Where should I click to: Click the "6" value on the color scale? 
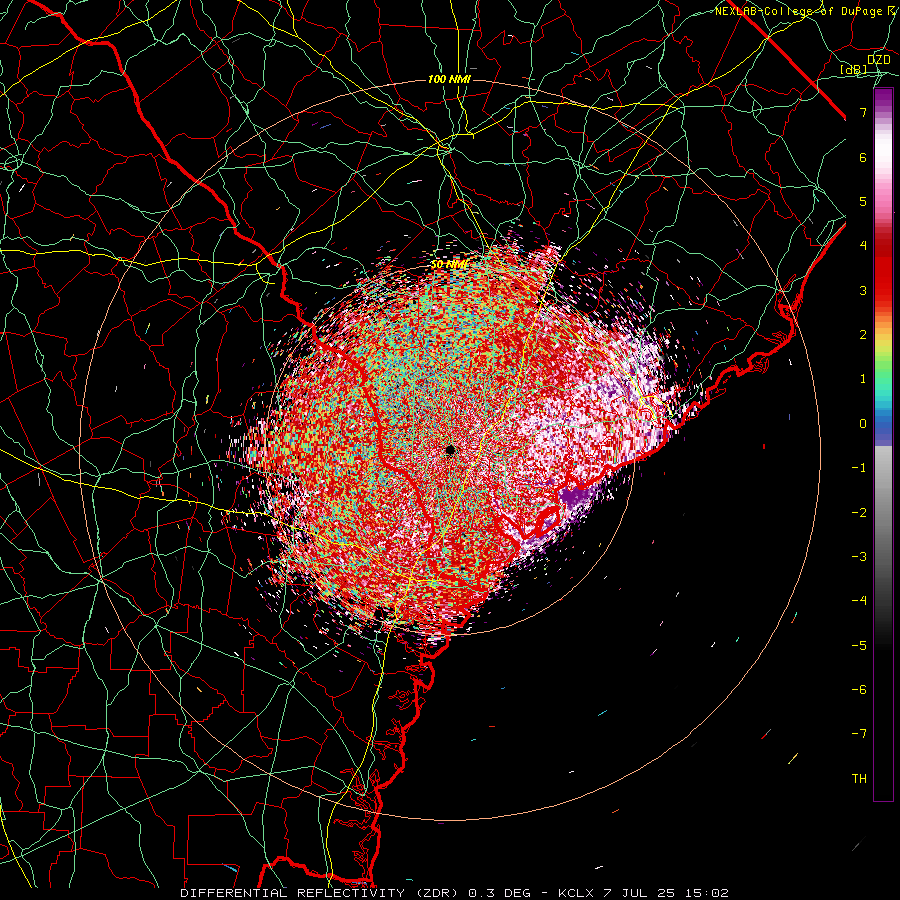[863, 157]
